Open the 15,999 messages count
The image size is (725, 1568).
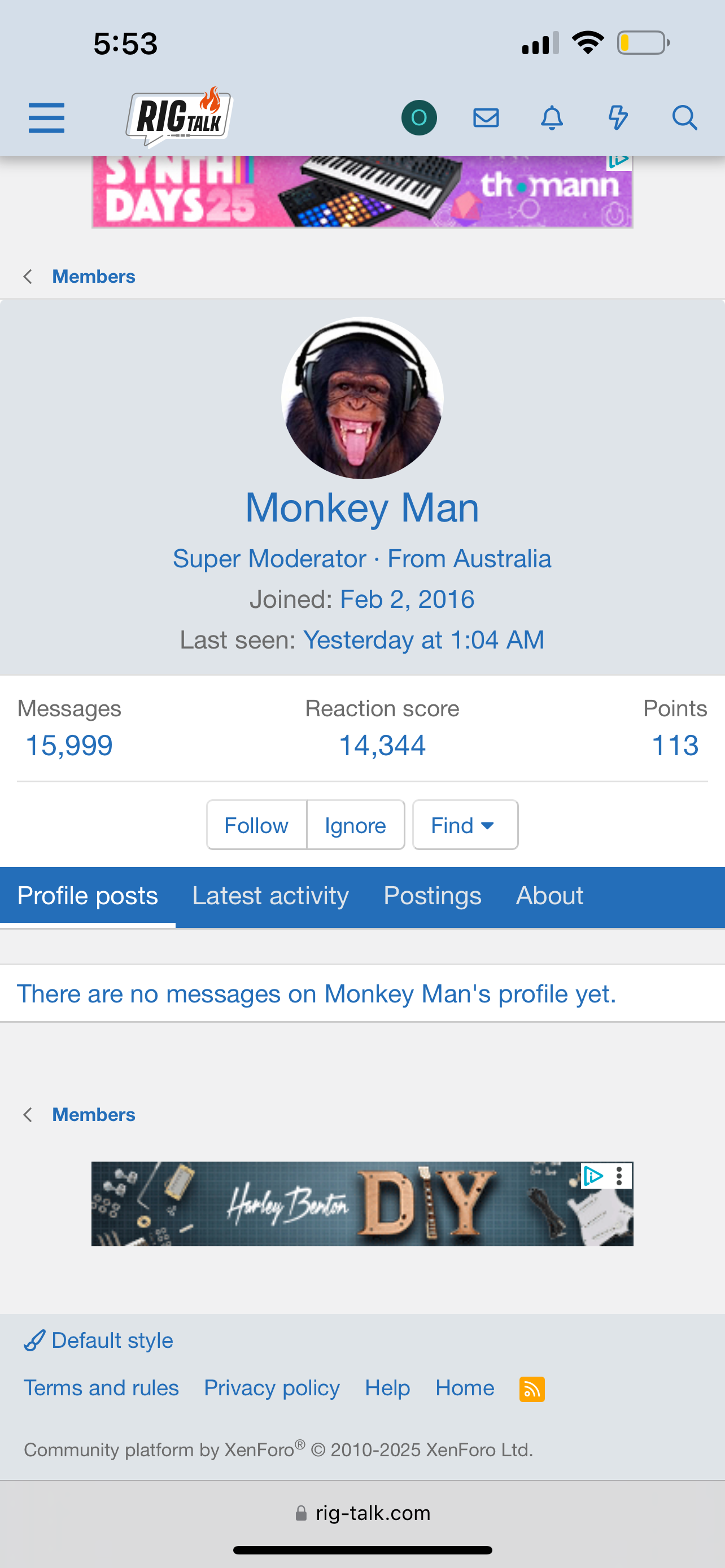pyautogui.click(x=69, y=745)
